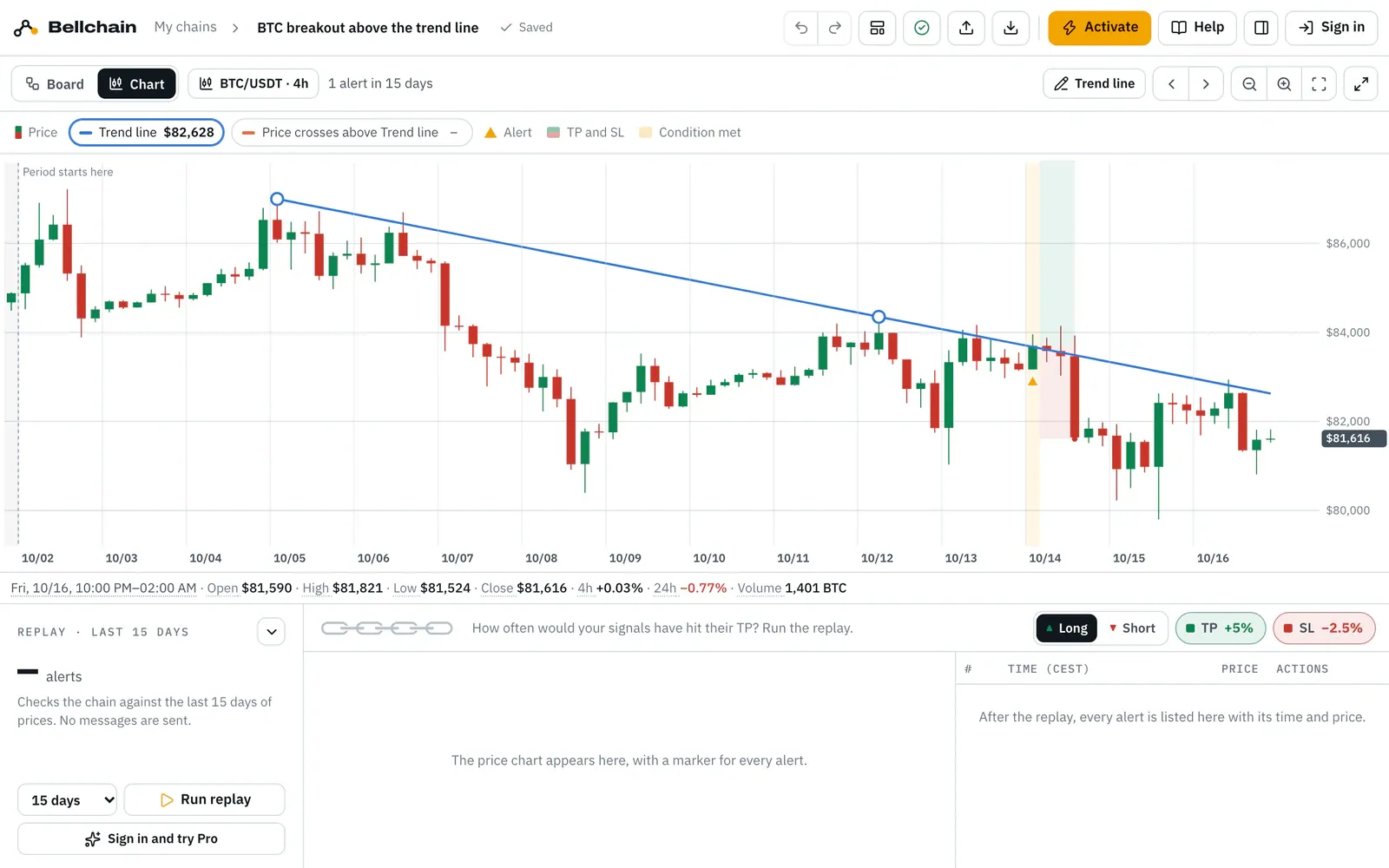Screen dimensions: 1389x868
Task: Click the TP and SL legend swatch
Action: click(553, 133)
